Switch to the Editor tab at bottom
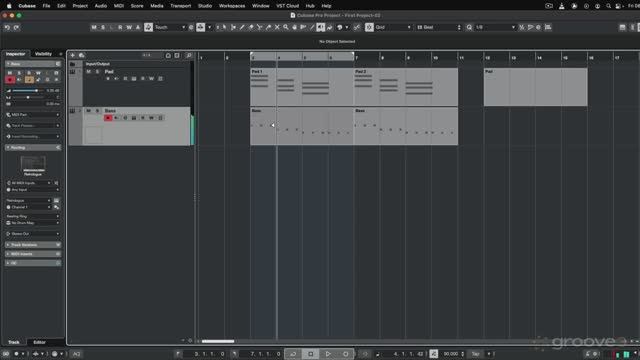This screenshot has width=640, height=360. coord(40,342)
